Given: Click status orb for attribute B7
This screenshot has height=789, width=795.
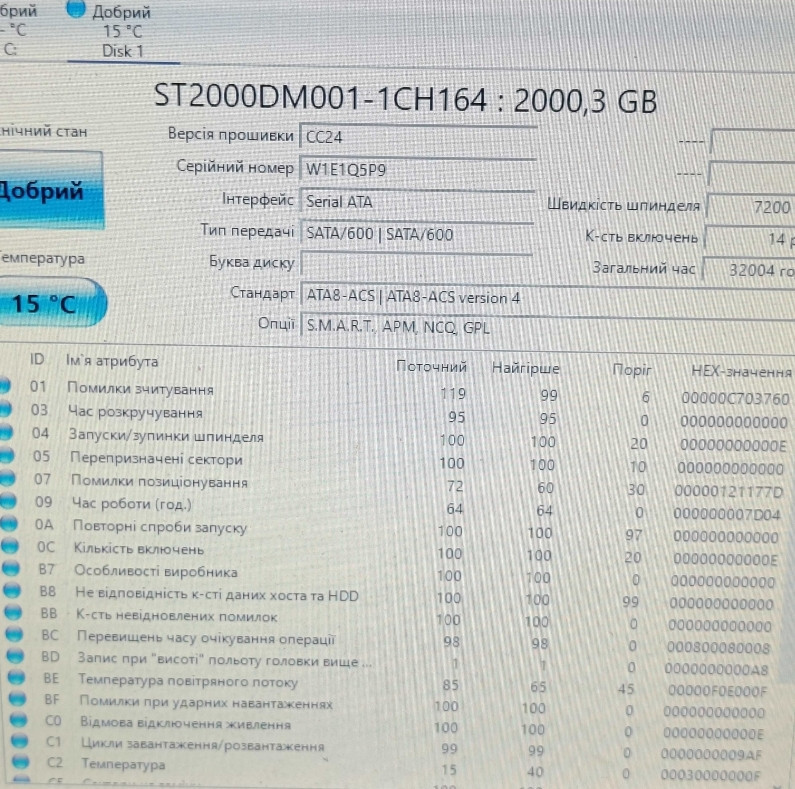Looking at the screenshot, I should [x=11, y=568].
